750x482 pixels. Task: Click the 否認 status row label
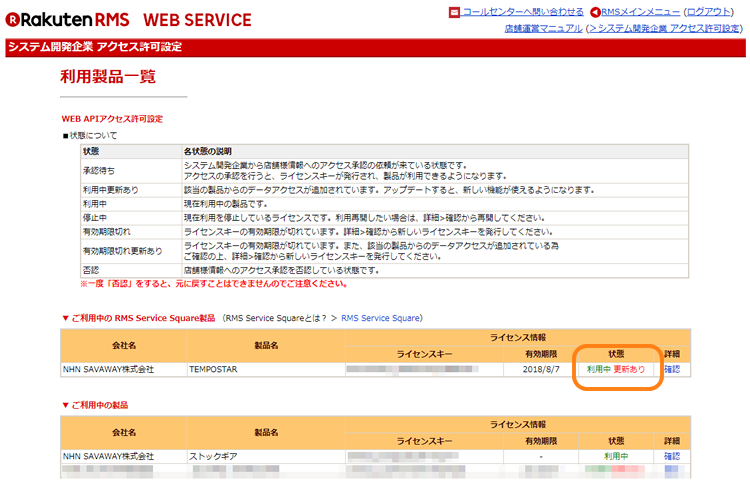pos(91,270)
